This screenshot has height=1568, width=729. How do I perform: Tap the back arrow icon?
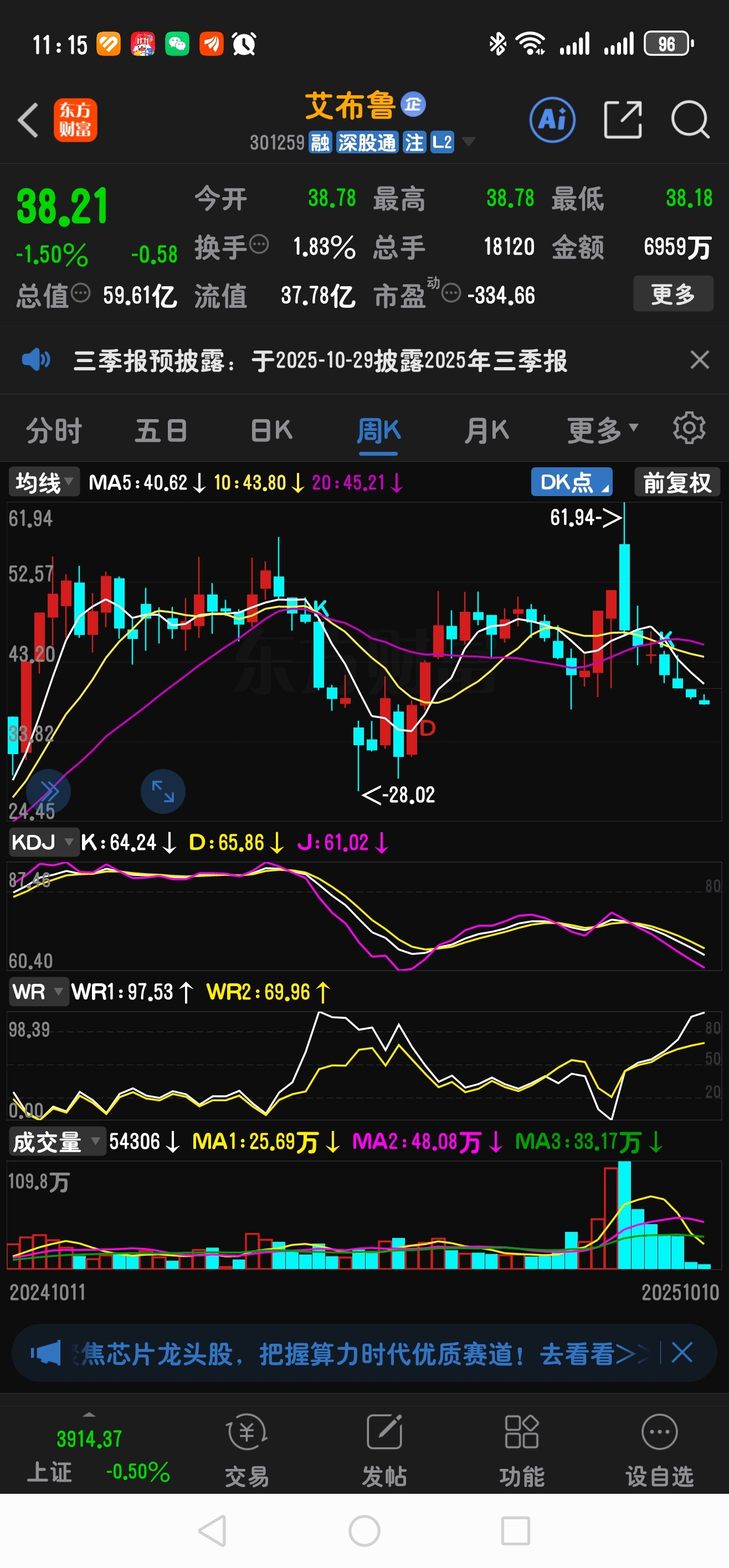coord(28,120)
